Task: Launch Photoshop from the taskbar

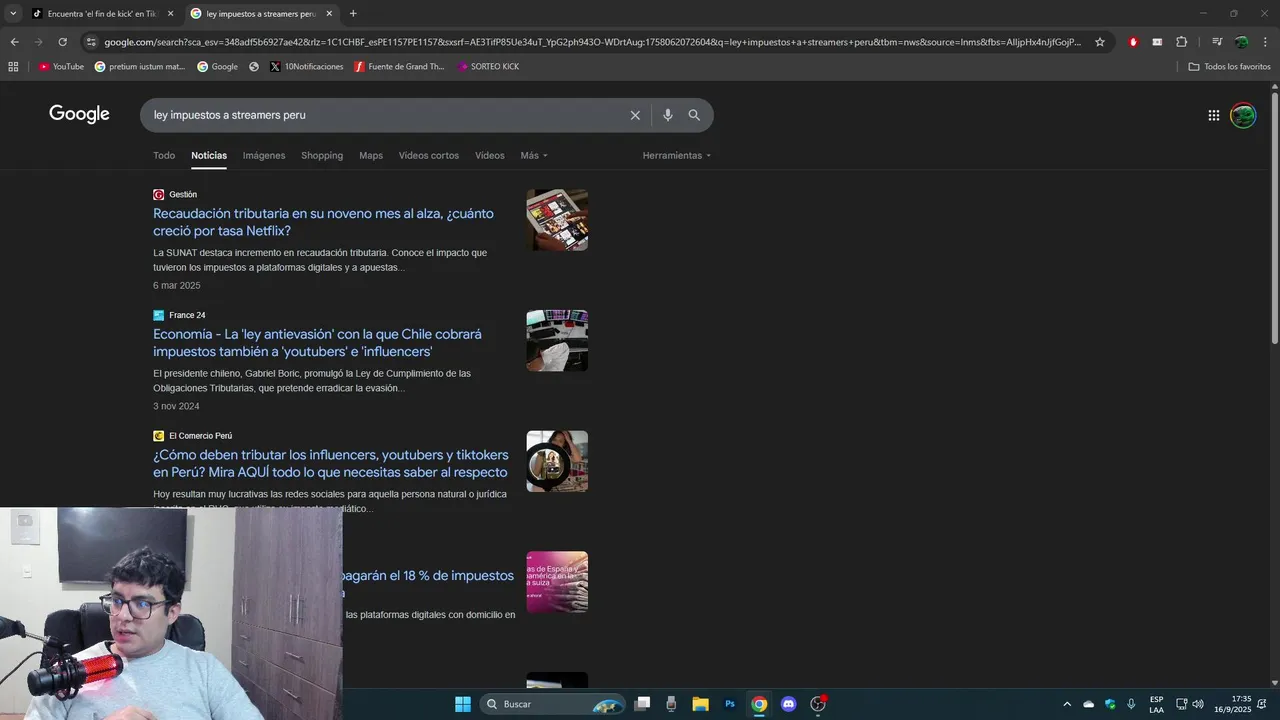Action: point(730,704)
